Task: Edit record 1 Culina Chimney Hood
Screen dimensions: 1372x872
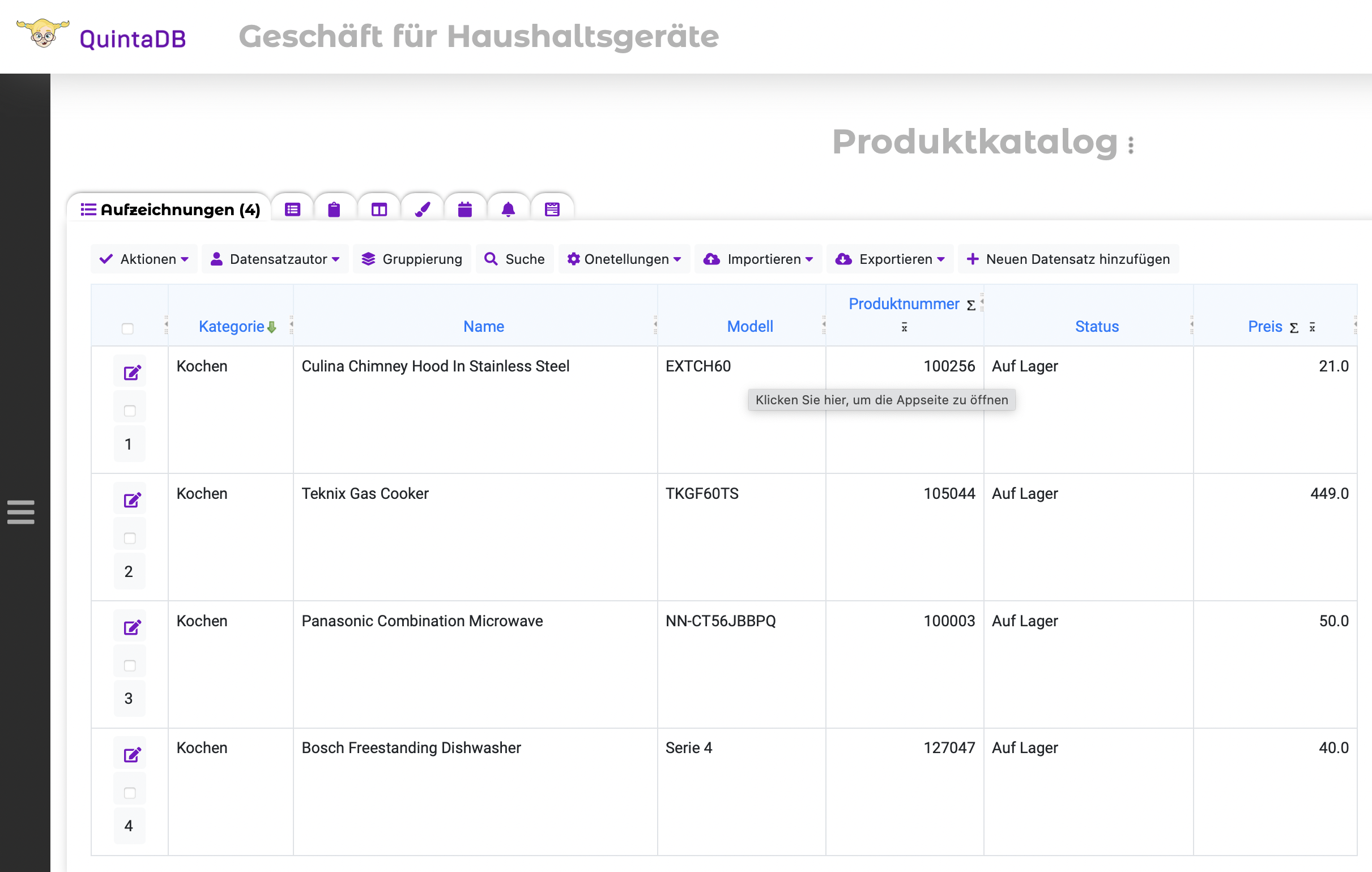Action: pos(132,373)
